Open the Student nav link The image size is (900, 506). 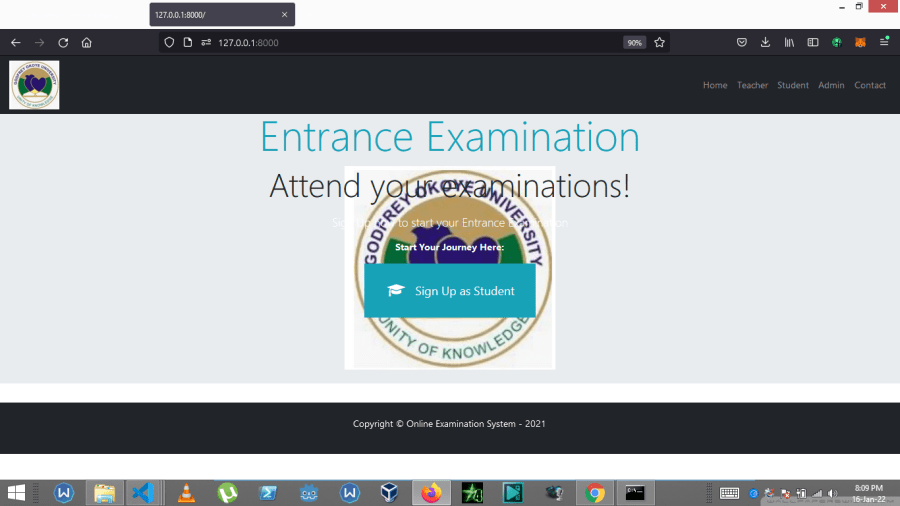793,85
